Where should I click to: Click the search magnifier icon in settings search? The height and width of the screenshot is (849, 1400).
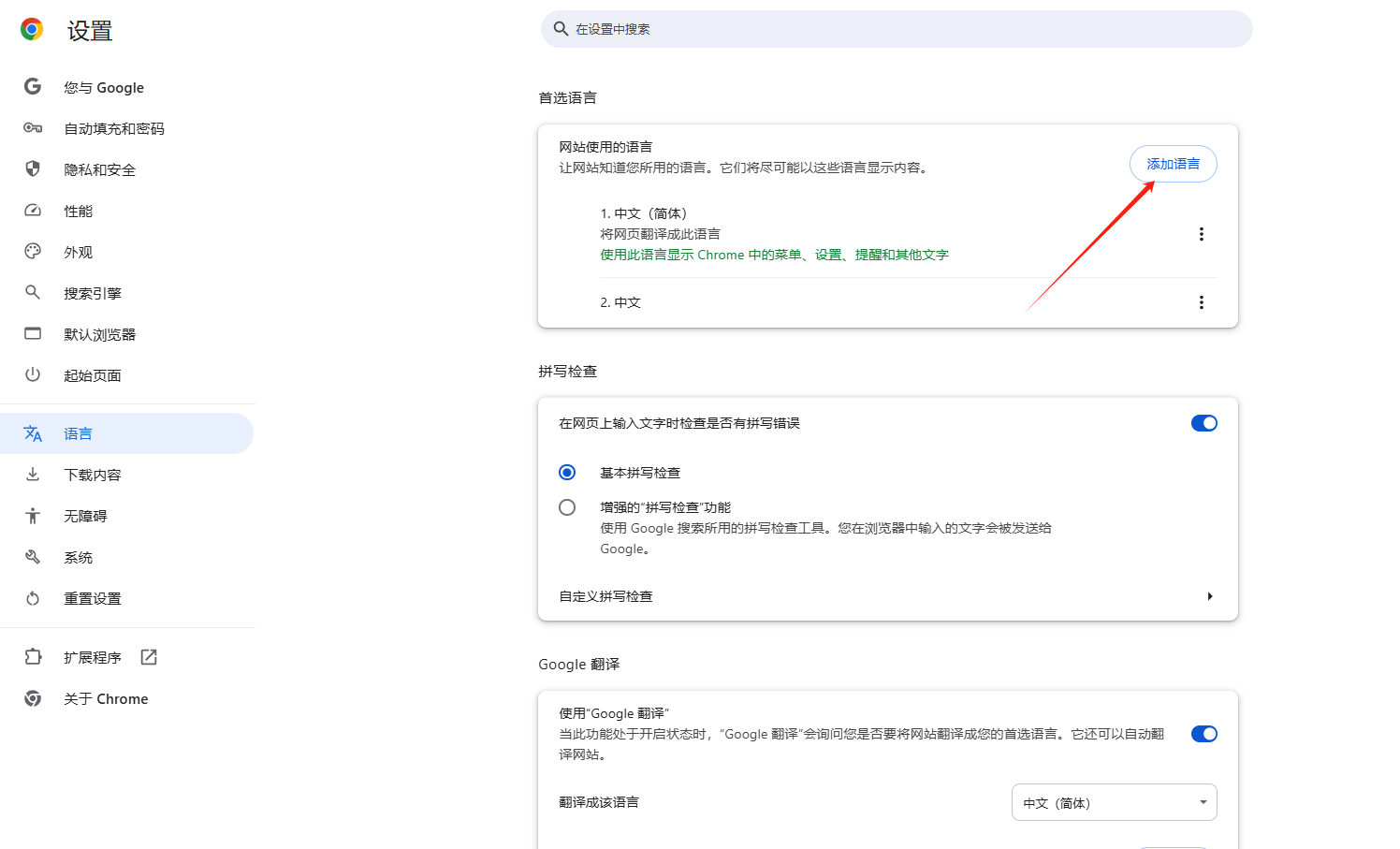click(561, 29)
